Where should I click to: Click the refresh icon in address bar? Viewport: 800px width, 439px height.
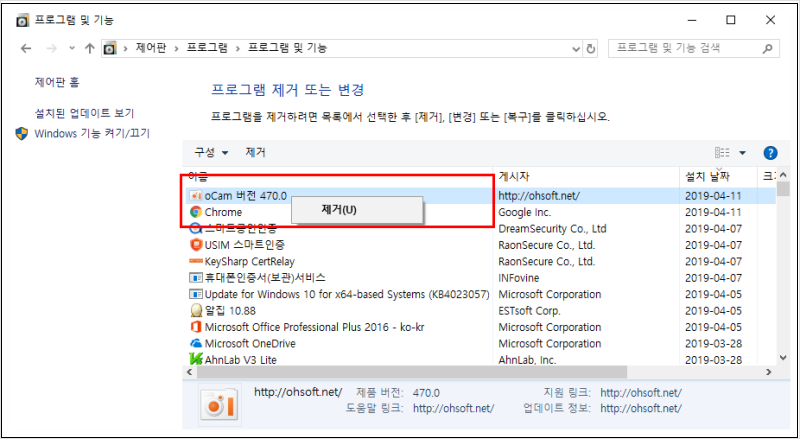click(x=591, y=49)
